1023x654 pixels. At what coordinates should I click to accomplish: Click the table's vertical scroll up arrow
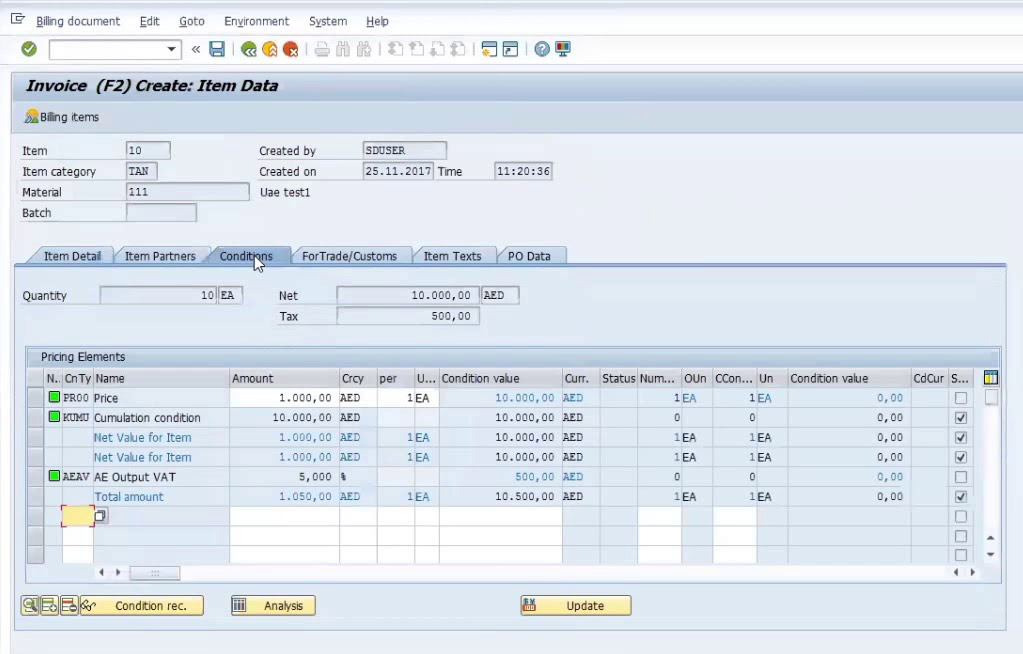pyautogui.click(x=990, y=538)
